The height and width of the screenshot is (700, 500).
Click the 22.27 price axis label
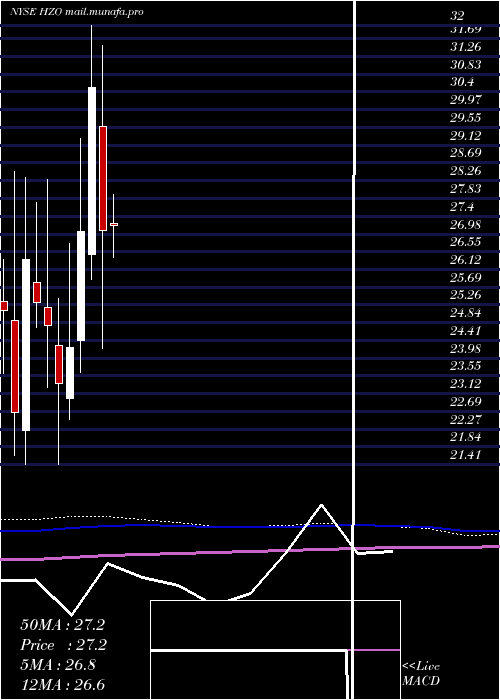[x=466, y=419]
